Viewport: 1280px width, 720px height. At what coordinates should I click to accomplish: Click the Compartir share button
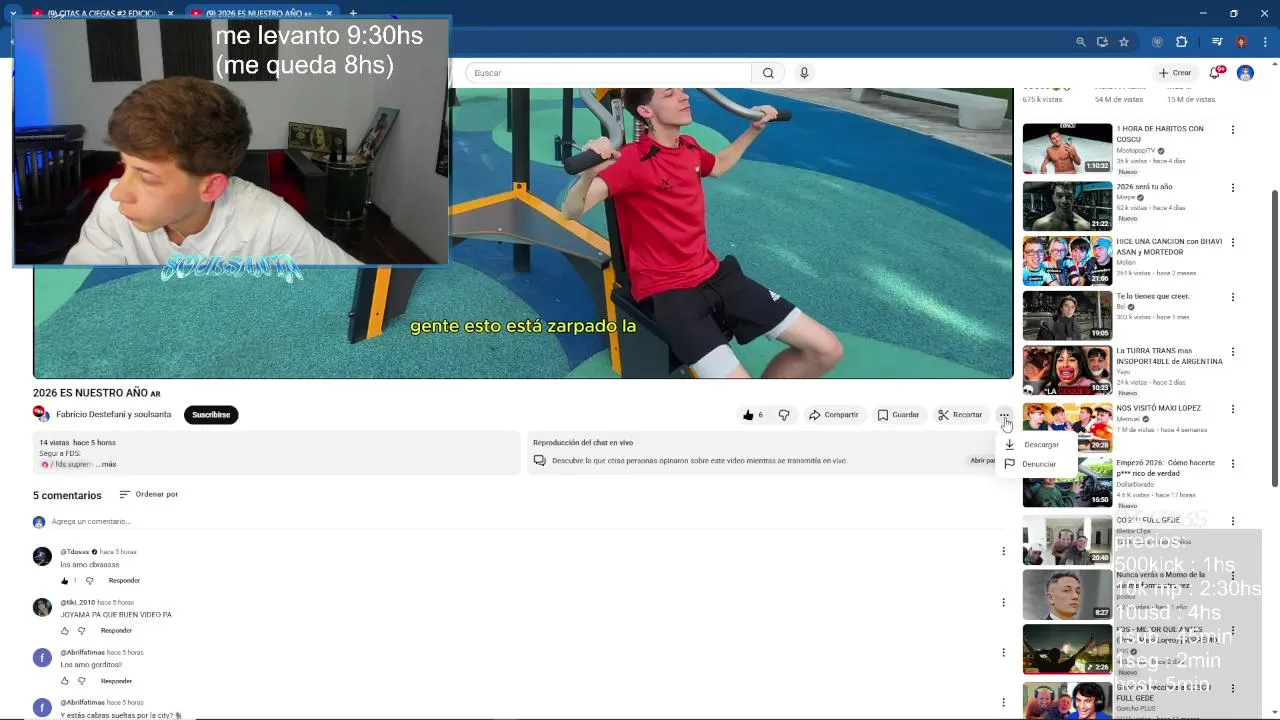pos(834,415)
